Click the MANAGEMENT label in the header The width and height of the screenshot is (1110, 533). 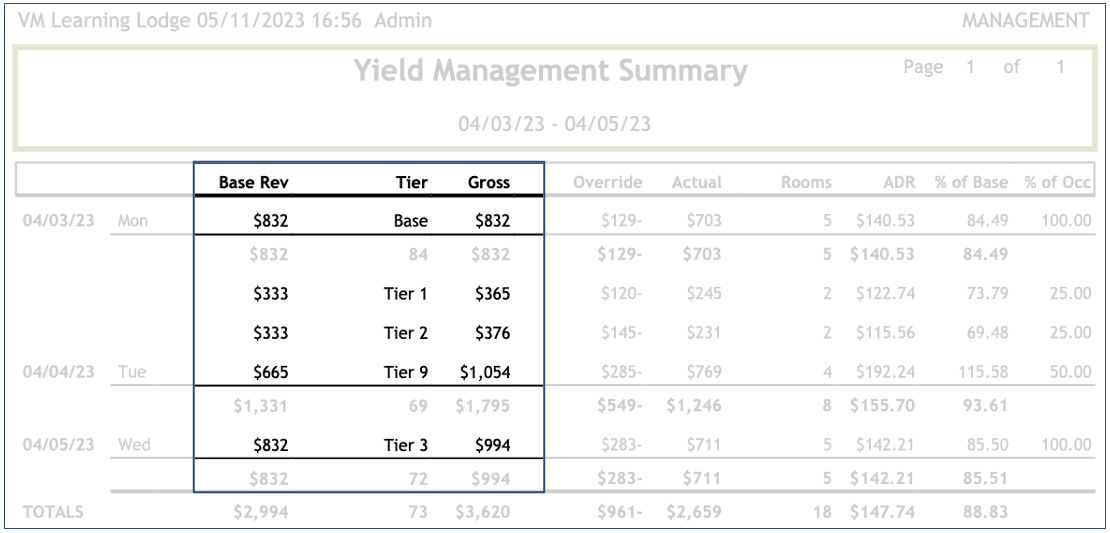1026,20
